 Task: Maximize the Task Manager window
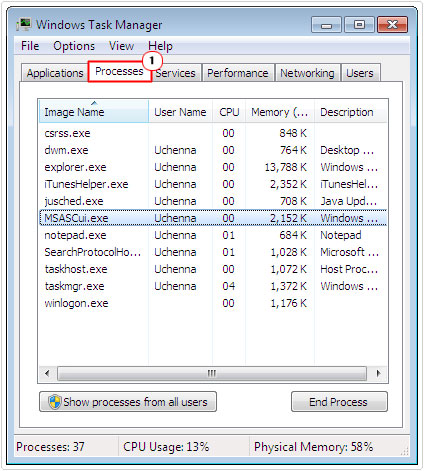pyautogui.click(x=359, y=25)
